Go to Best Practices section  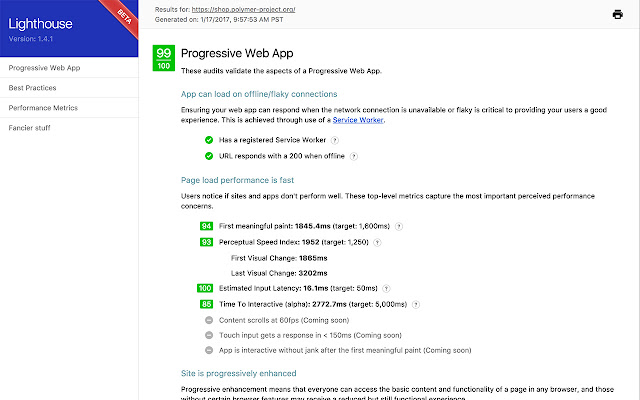pyautogui.click(x=69, y=88)
